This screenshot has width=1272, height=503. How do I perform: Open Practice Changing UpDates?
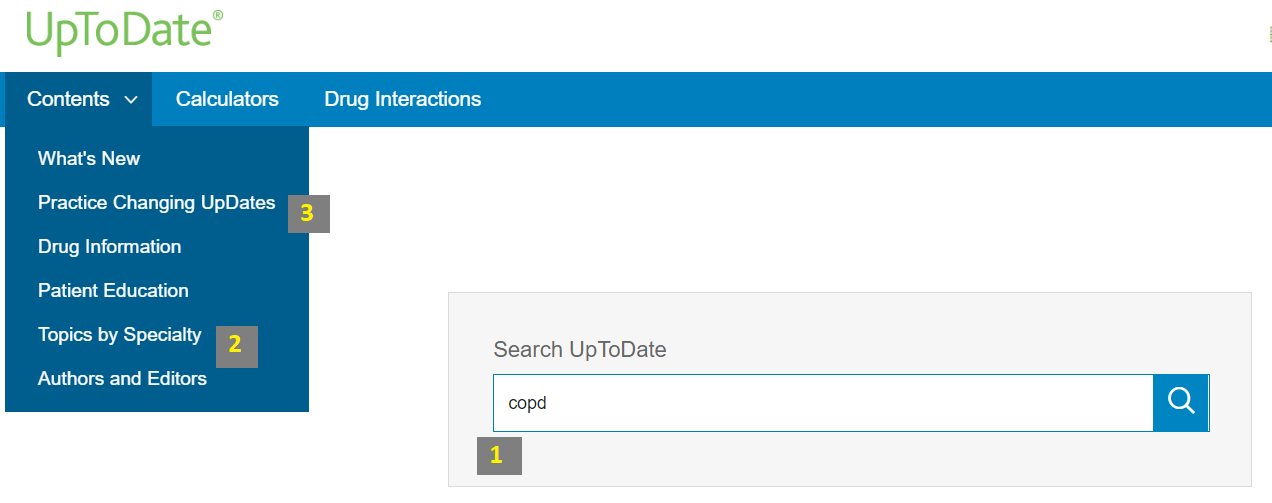pyautogui.click(x=156, y=202)
